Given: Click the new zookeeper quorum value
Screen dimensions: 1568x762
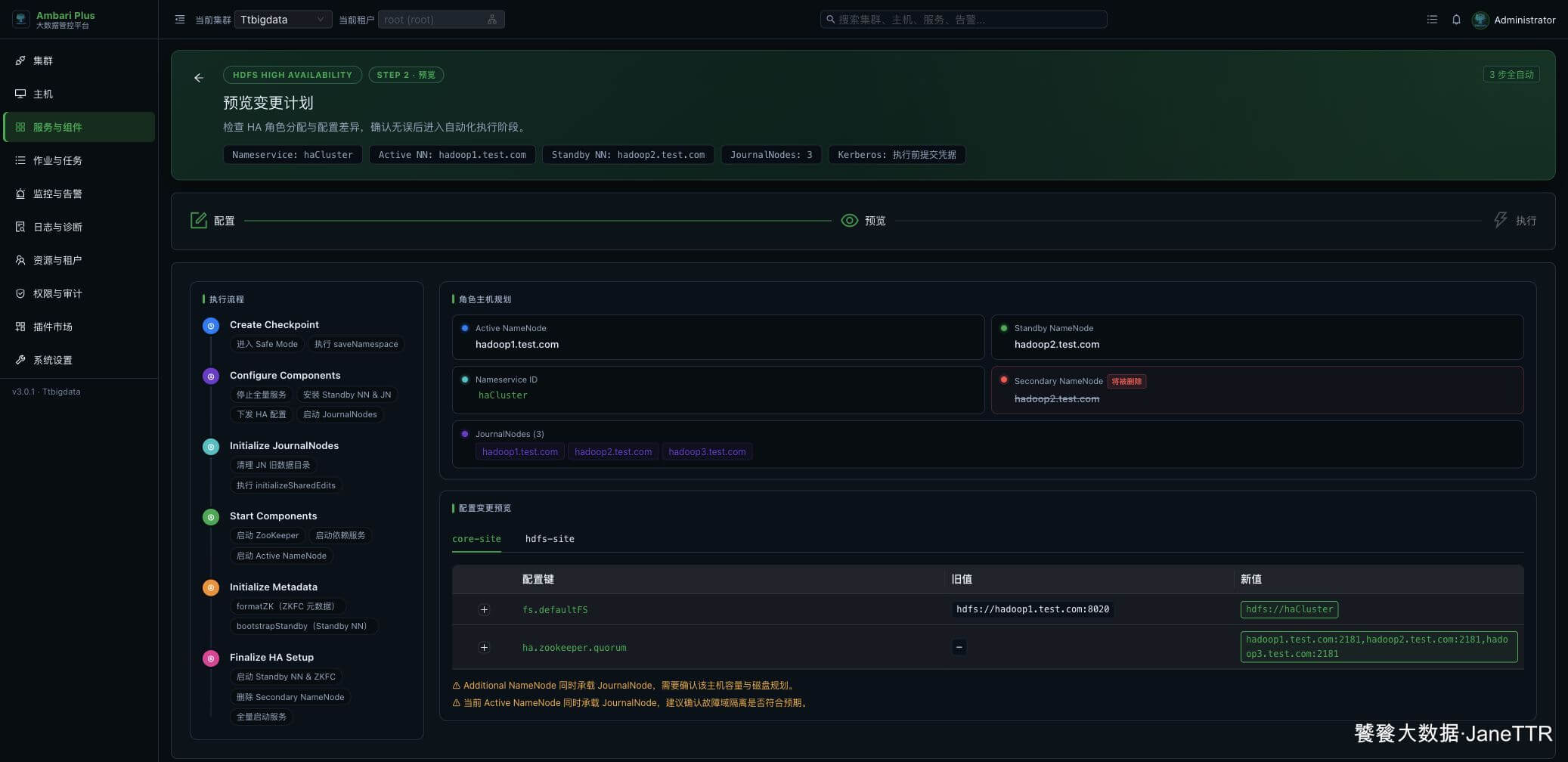Looking at the screenshot, I should pyautogui.click(x=1379, y=647).
